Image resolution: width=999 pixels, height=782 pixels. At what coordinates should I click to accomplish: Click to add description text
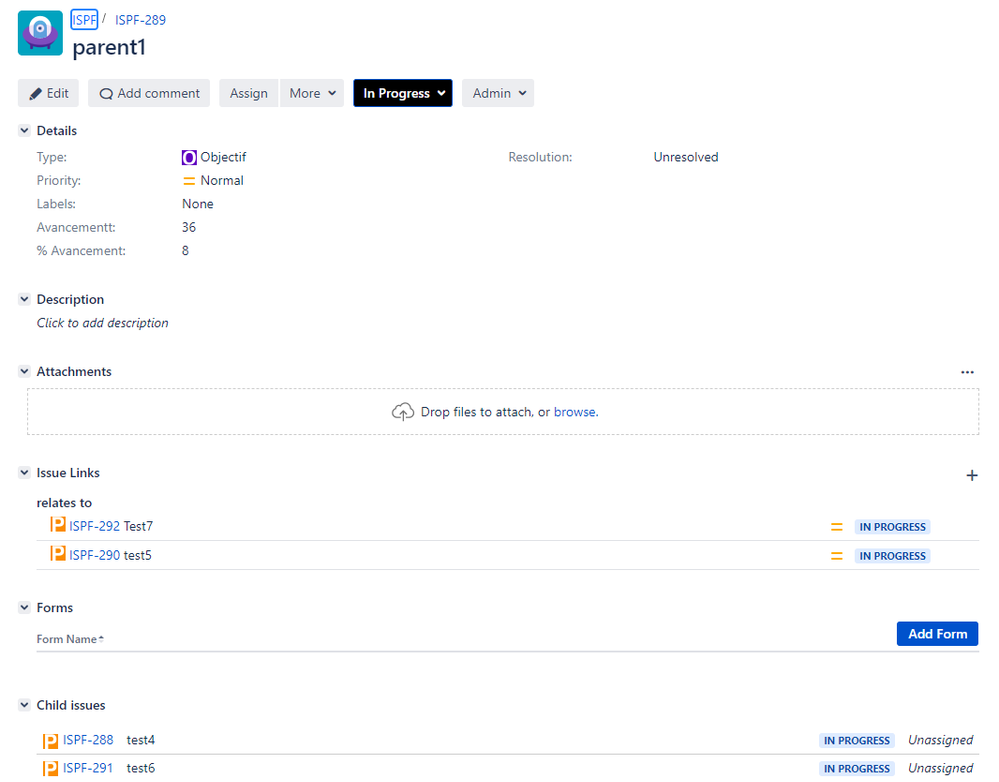point(103,323)
